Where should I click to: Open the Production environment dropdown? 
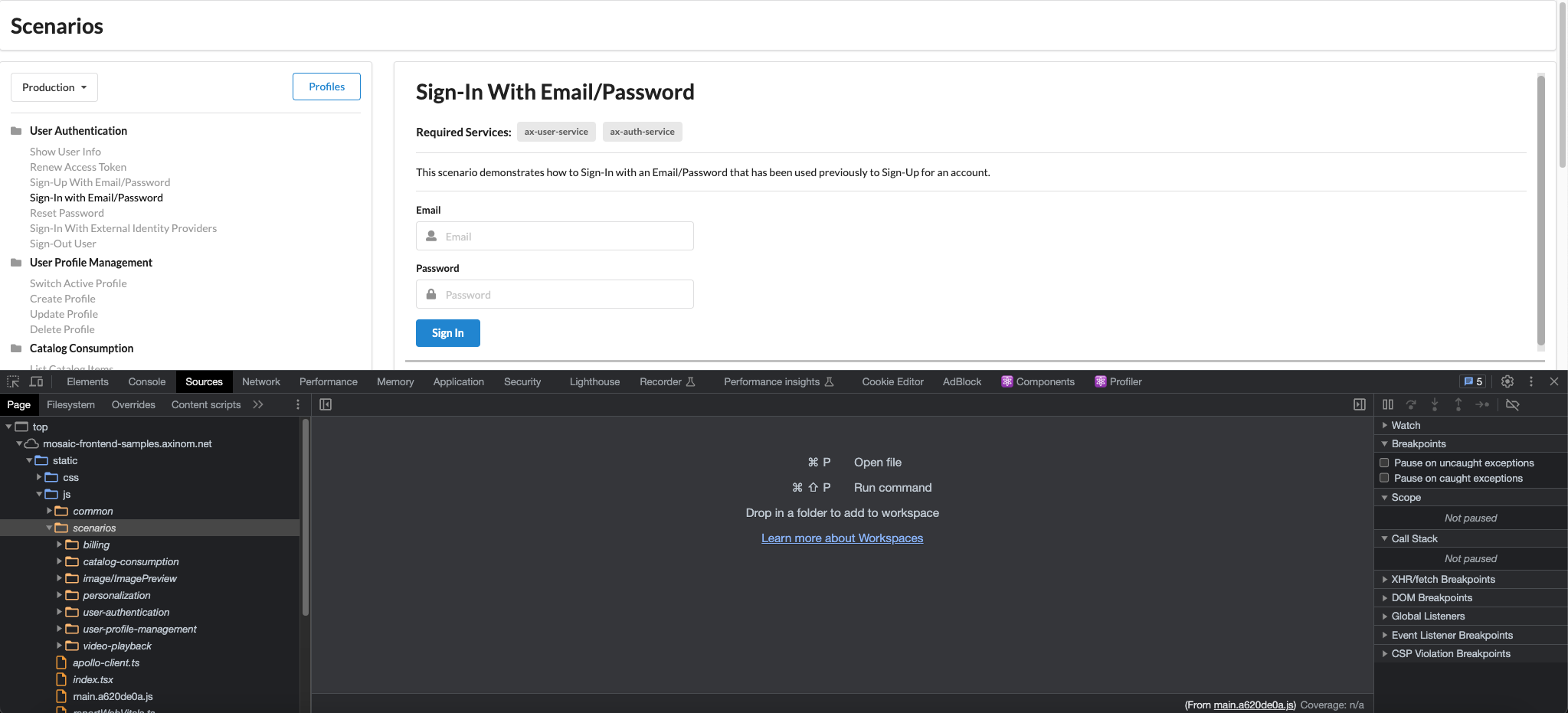[x=54, y=87]
